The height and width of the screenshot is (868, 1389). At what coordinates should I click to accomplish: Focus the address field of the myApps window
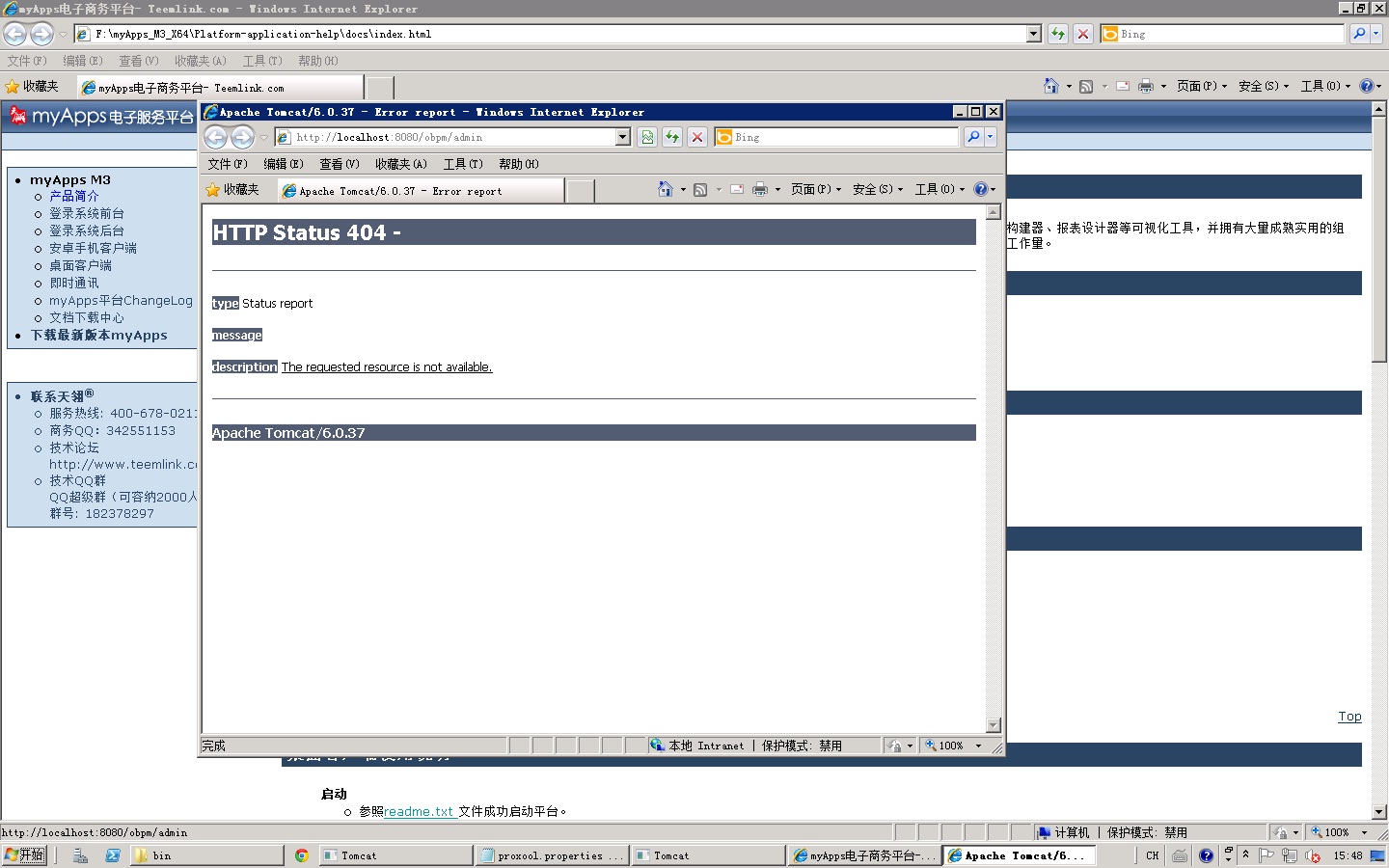[x=551, y=34]
